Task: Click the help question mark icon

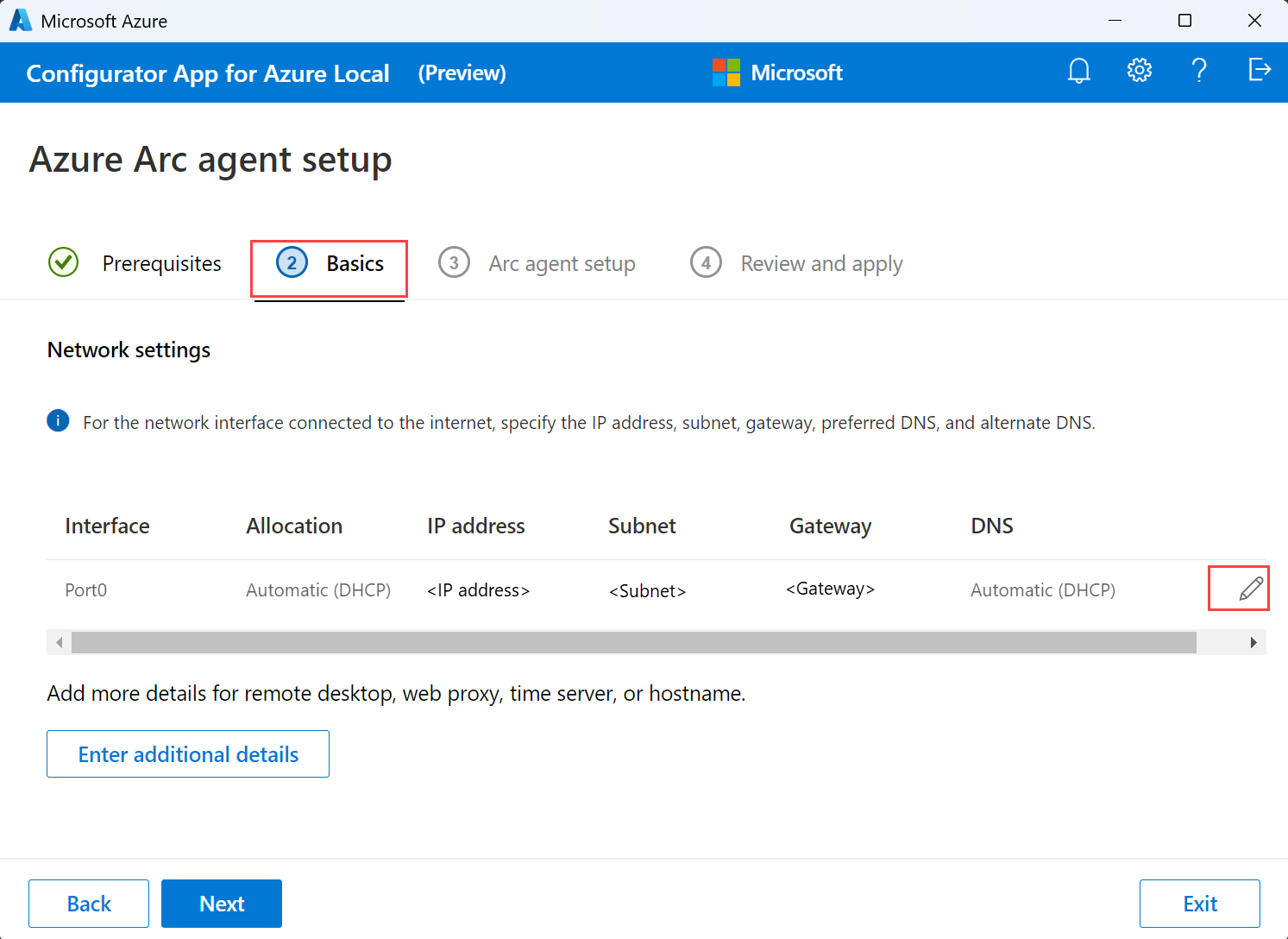Action: (x=1199, y=72)
